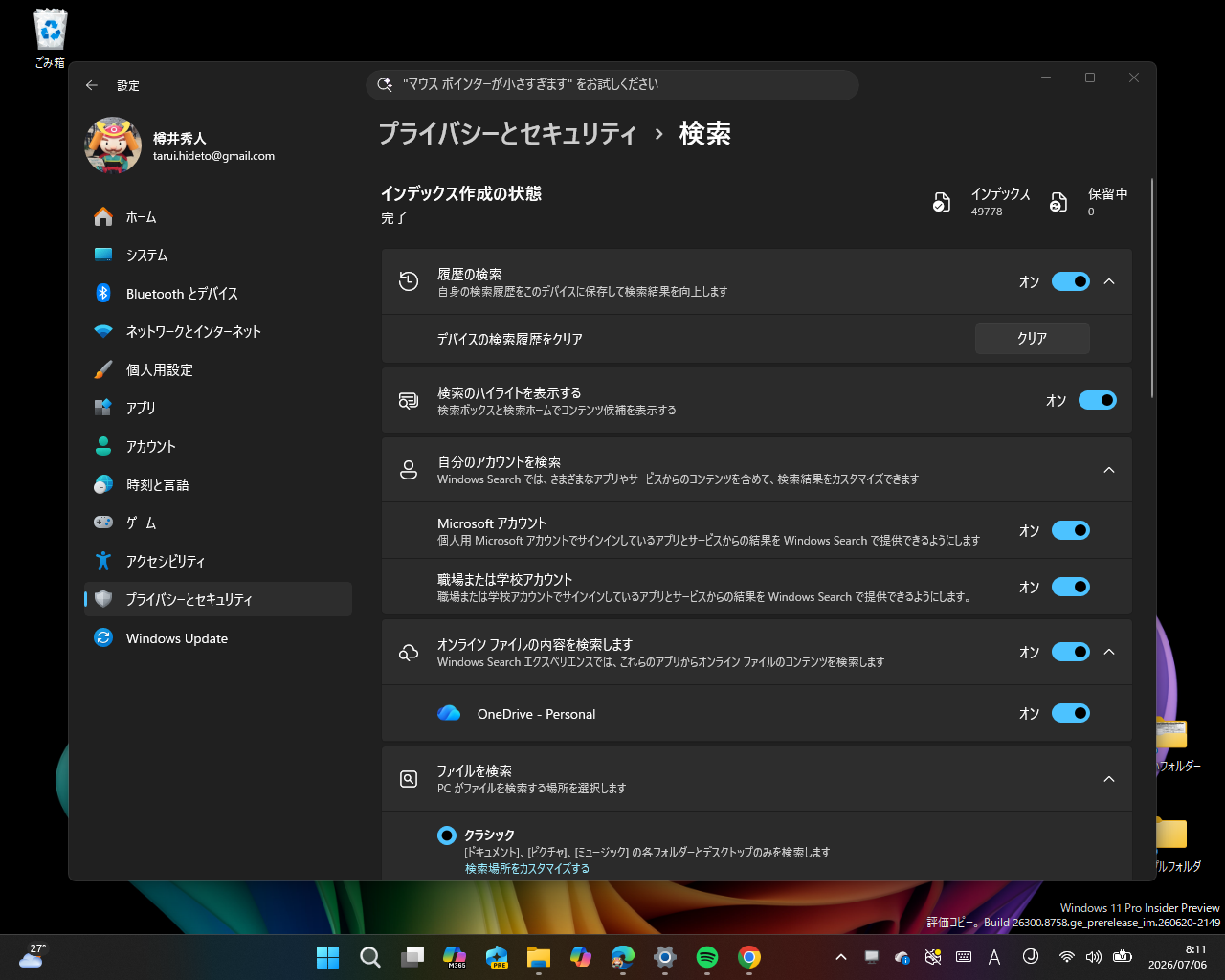The width and height of the screenshot is (1225, 980).
Task: Open Spotify from the taskbar
Action: pos(707,957)
